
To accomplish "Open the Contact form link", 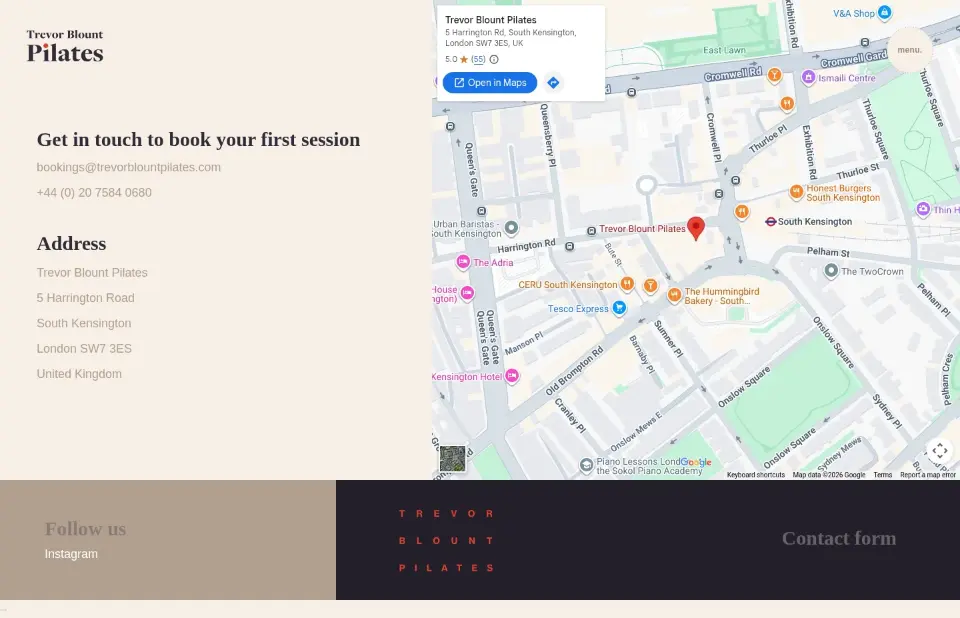I will point(839,538).
